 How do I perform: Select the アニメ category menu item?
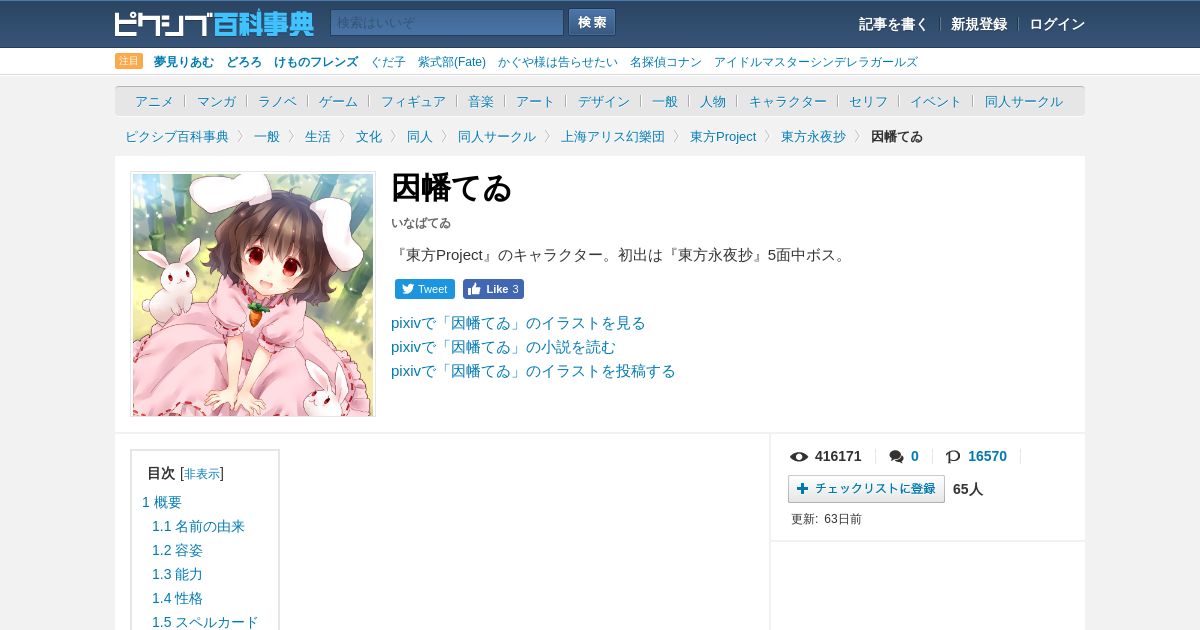tap(154, 101)
